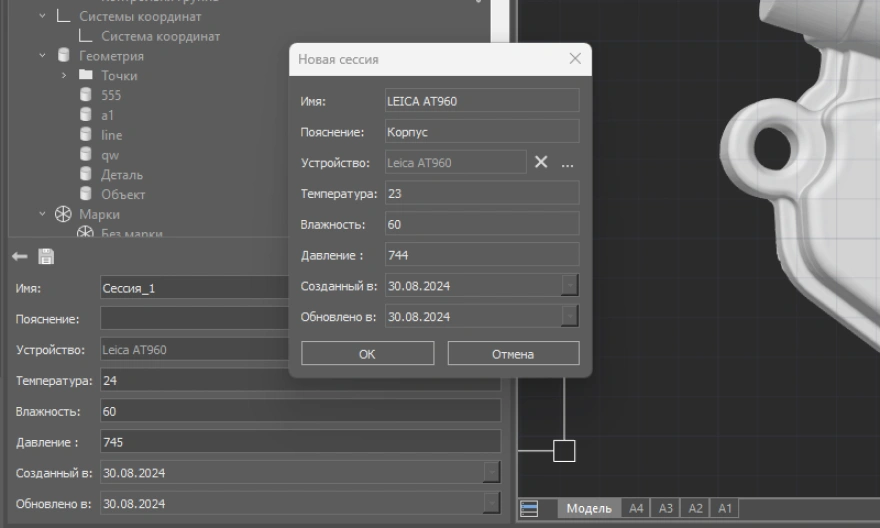The height and width of the screenshot is (528, 880).
Task: Open the Созданный в date dropdown in dialog
Action: point(569,286)
